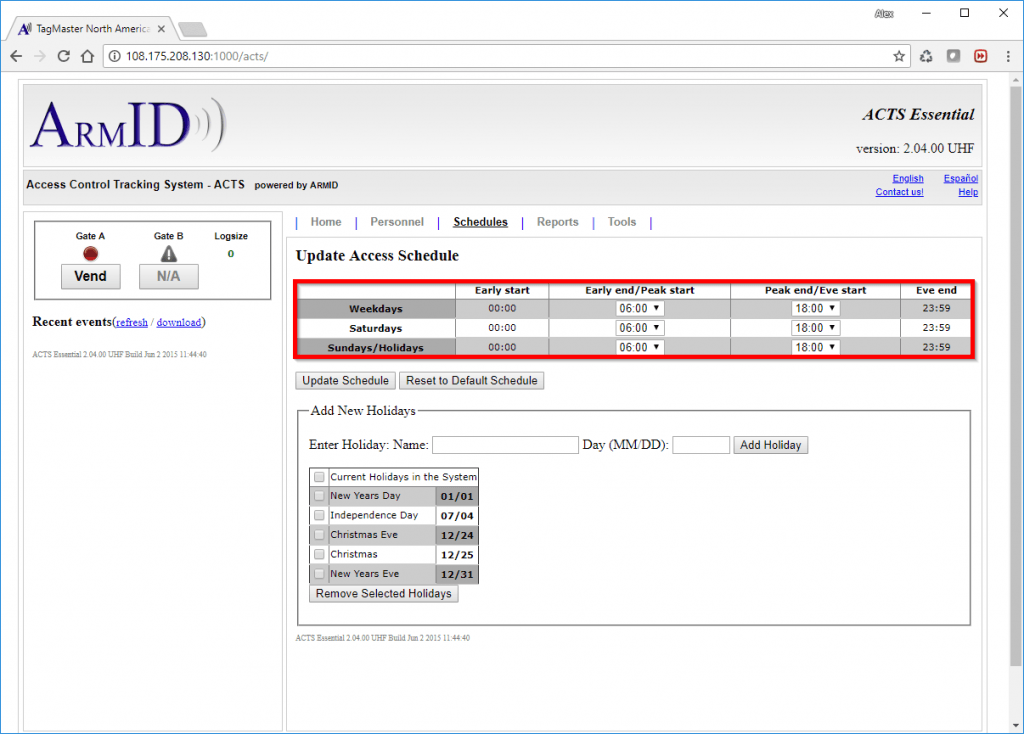Open the browser three-dot menu
This screenshot has height=734, width=1024.
pyautogui.click(x=1007, y=56)
